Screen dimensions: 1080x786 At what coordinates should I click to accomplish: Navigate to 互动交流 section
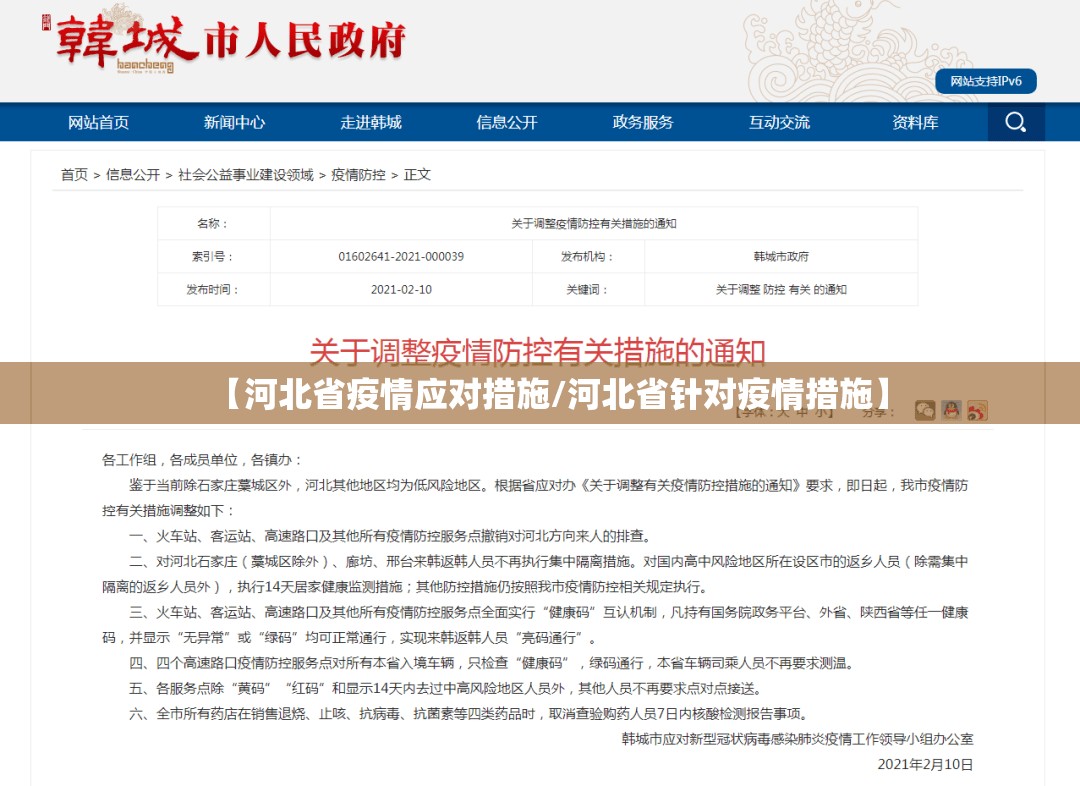click(779, 122)
